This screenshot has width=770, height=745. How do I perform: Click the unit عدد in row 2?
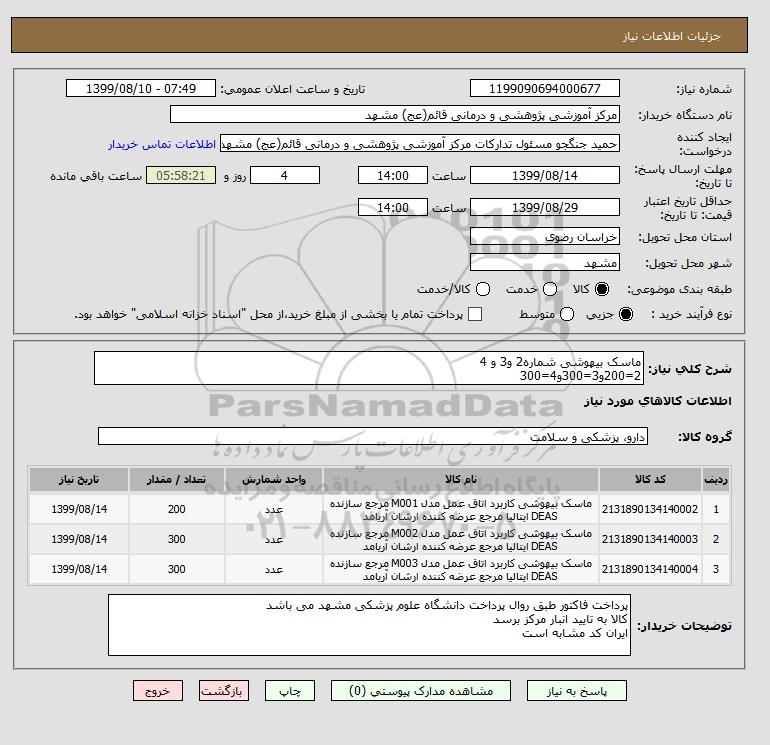point(274,540)
